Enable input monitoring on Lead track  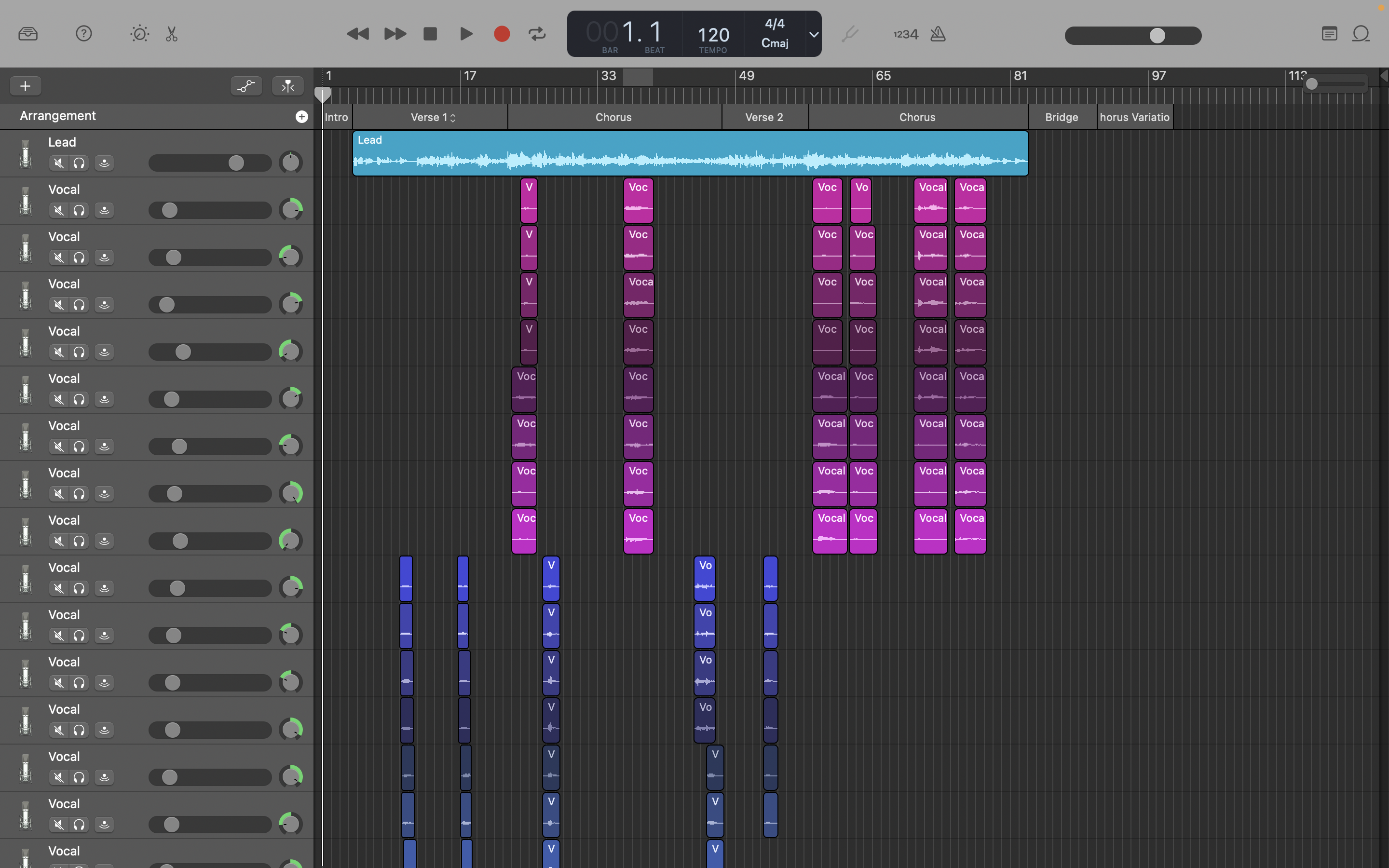[104, 163]
